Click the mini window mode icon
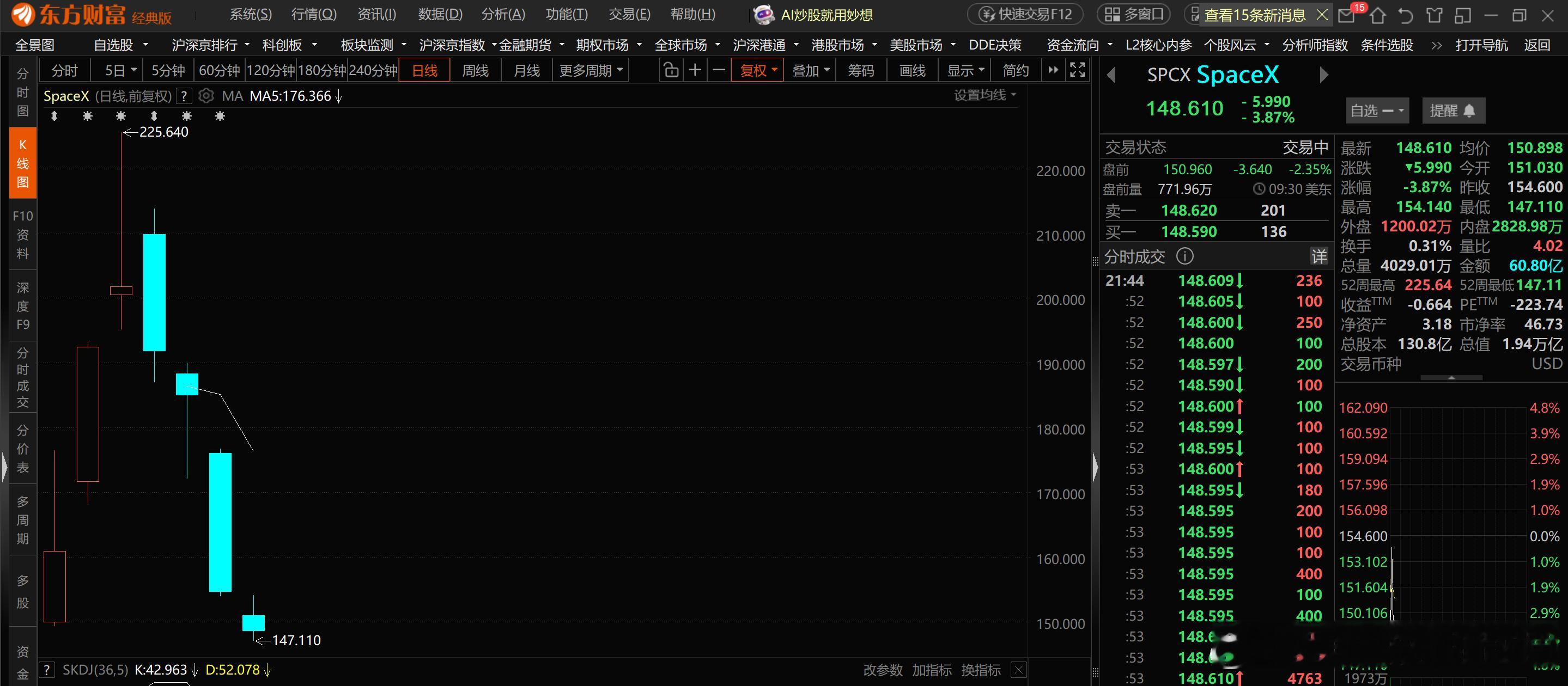1568x686 pixels. [x=1463, y=15]
